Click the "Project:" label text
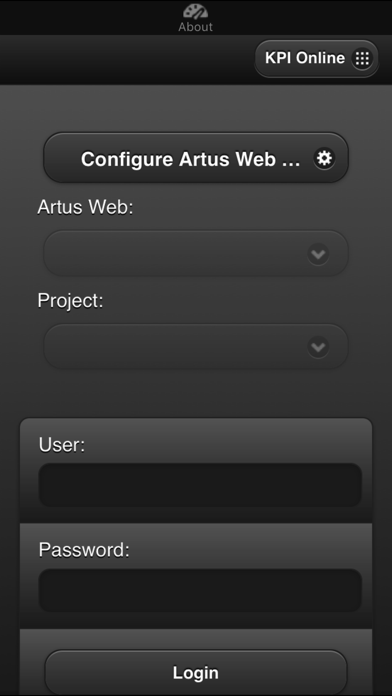 (x=70, y=301)
